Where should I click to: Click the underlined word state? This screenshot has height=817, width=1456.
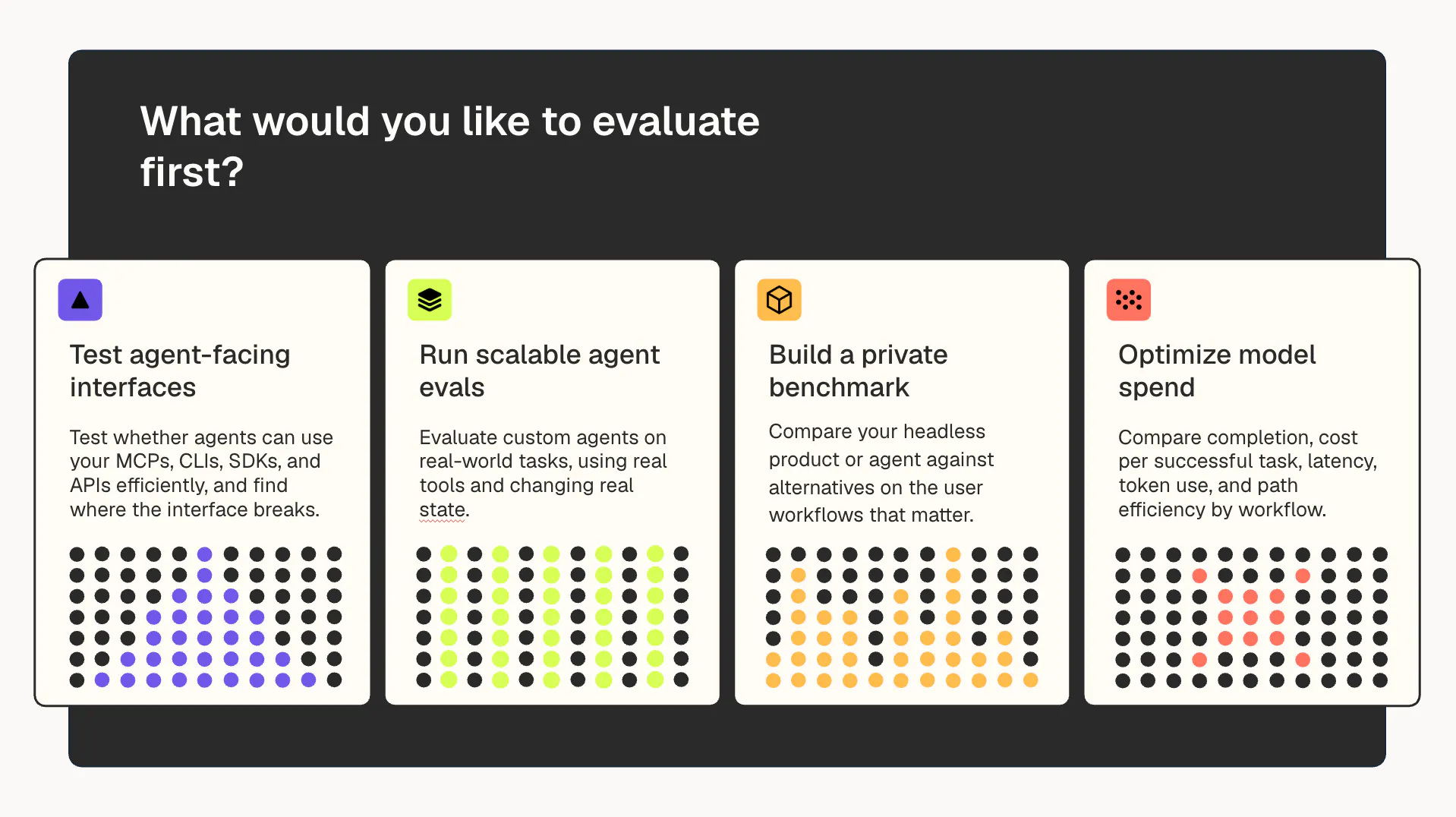[443, 510]
